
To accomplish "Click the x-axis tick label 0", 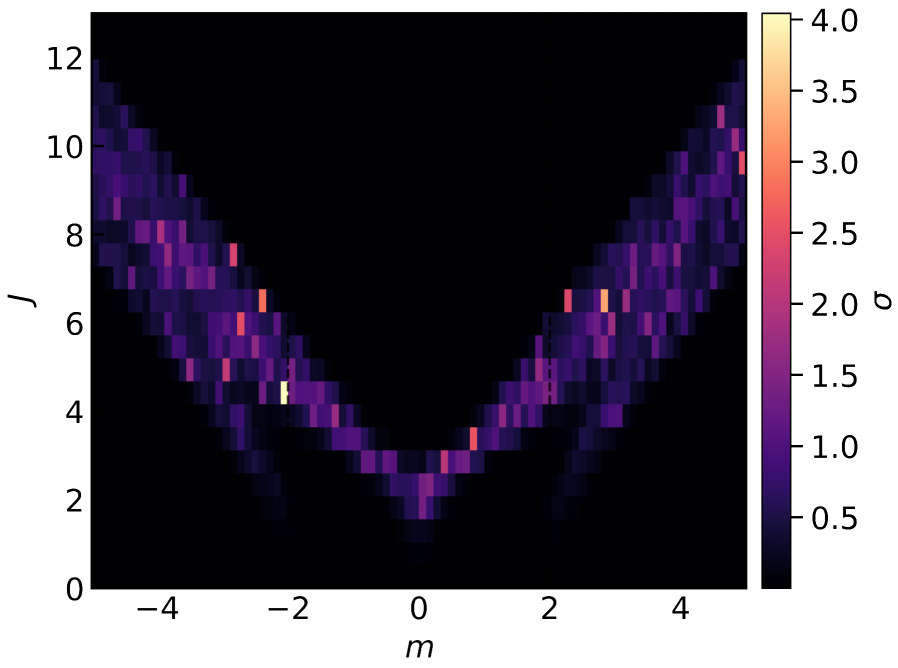I will 419,608.
